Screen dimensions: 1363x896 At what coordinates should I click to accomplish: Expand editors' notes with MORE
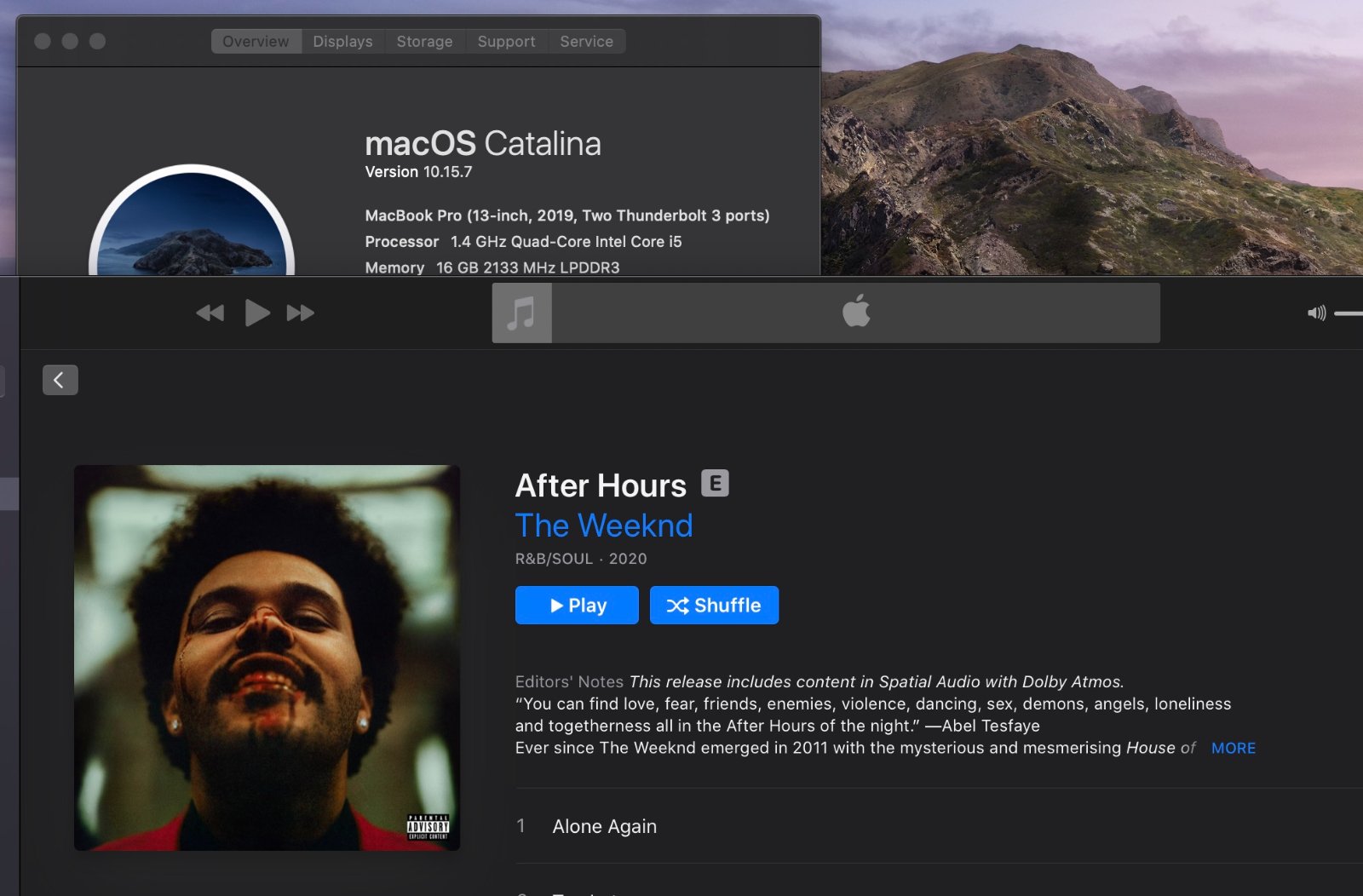point(1234,748)
